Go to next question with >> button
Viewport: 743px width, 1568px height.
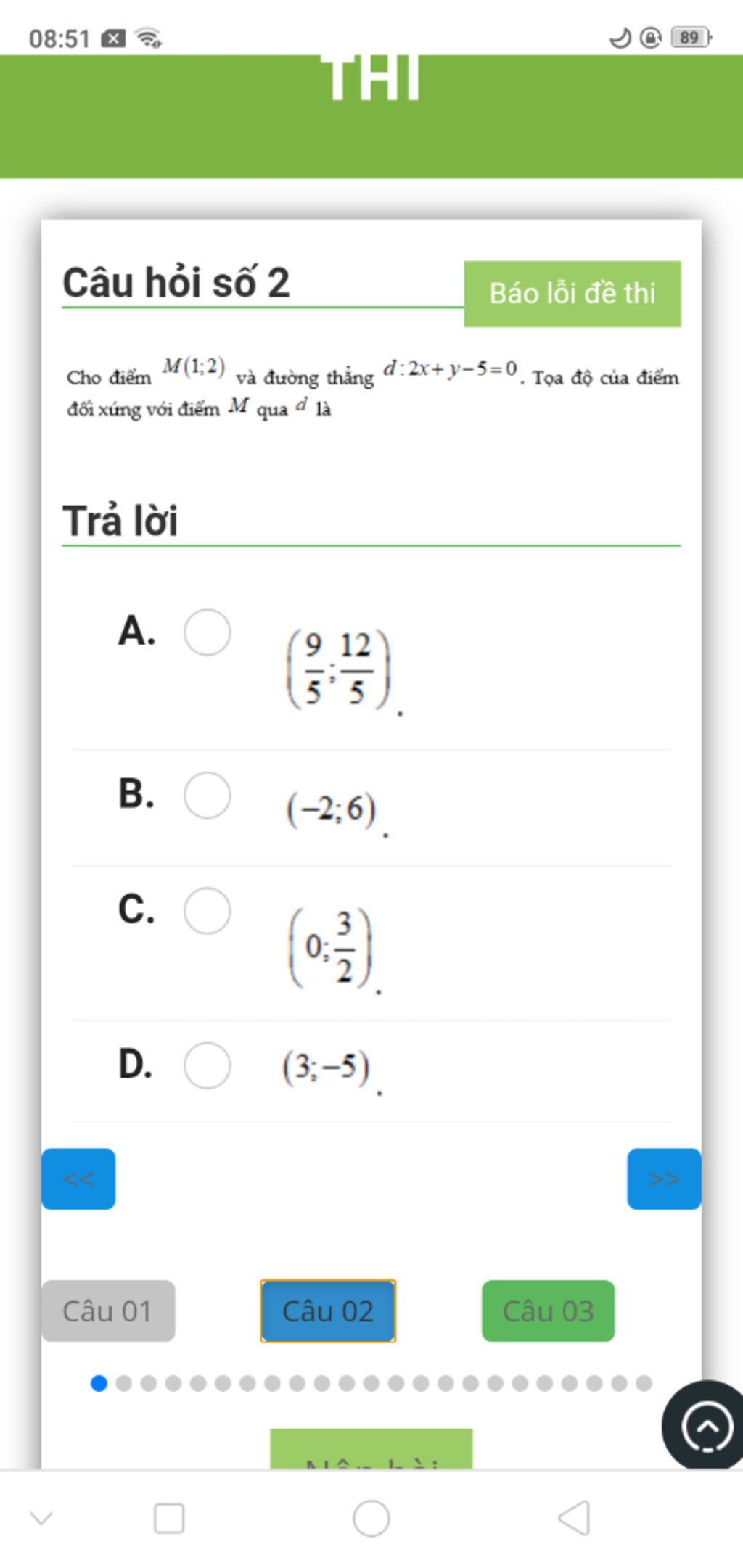point(664,1179)
